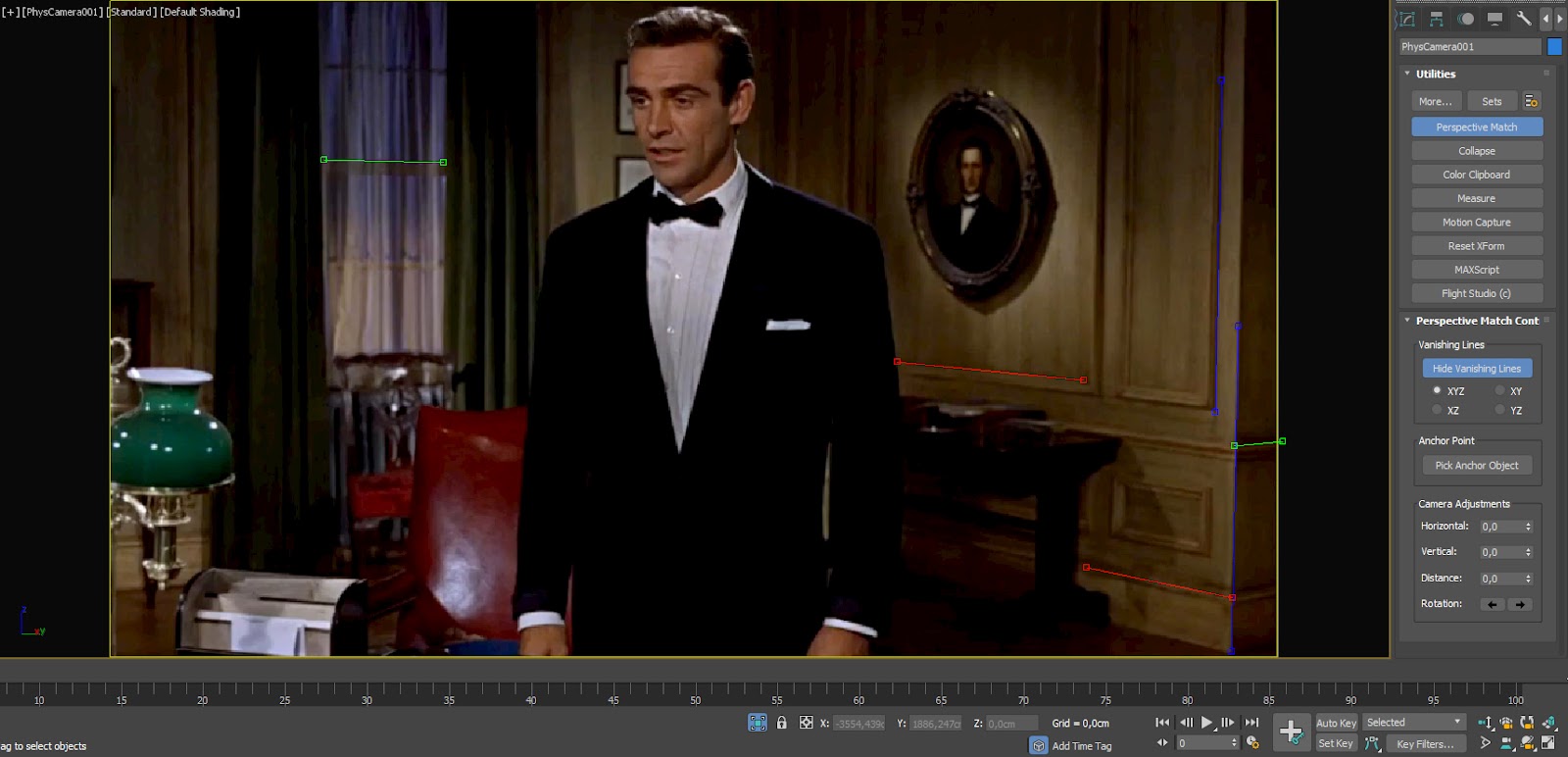1568x757 pixels.
Task: Toggle Hide Vanishing Lines button
Action: click(1477, 369)
